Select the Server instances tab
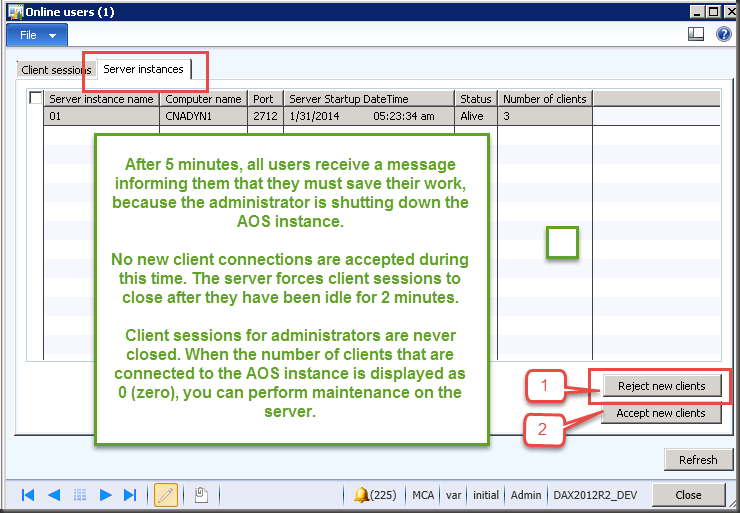This screenshot has width=740, height=513. click(x=143, y=70)
